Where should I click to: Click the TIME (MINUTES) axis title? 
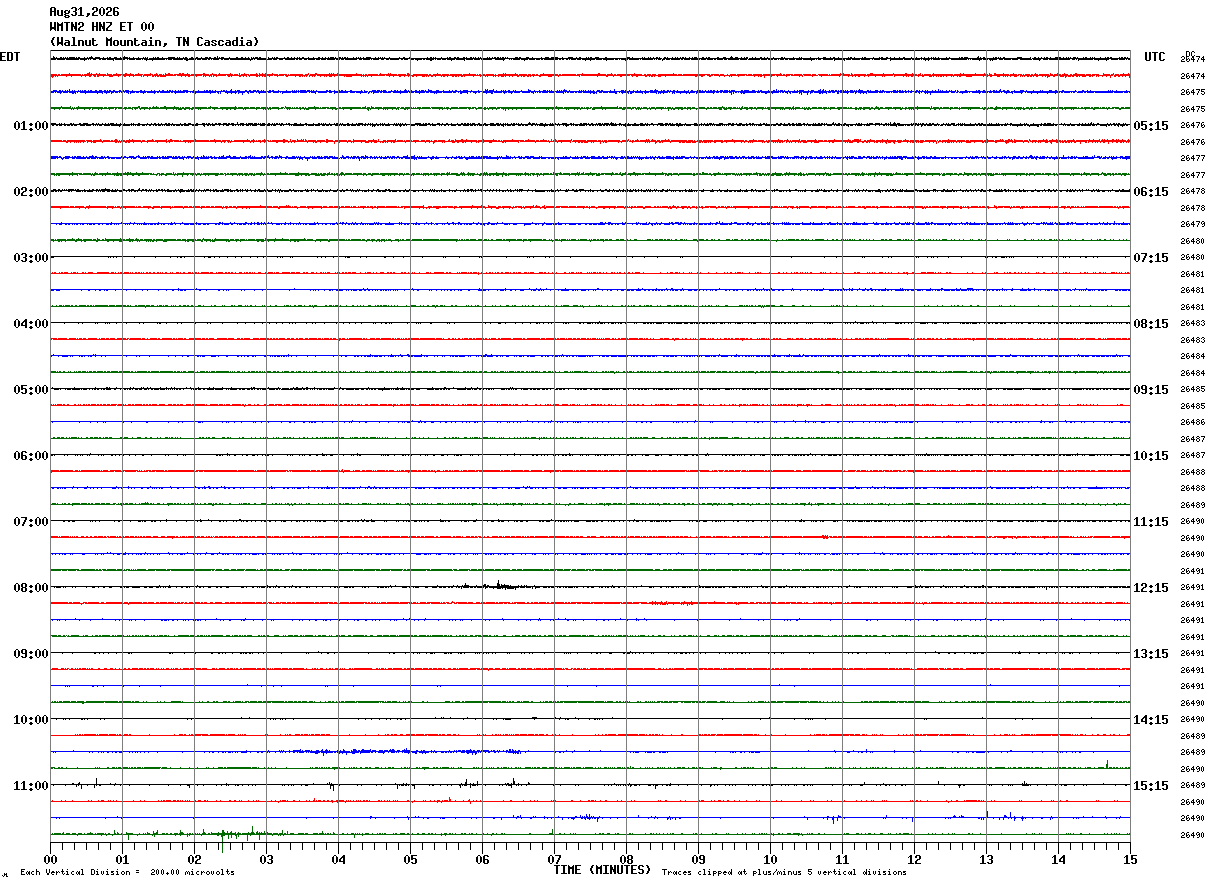click(602, 870)
